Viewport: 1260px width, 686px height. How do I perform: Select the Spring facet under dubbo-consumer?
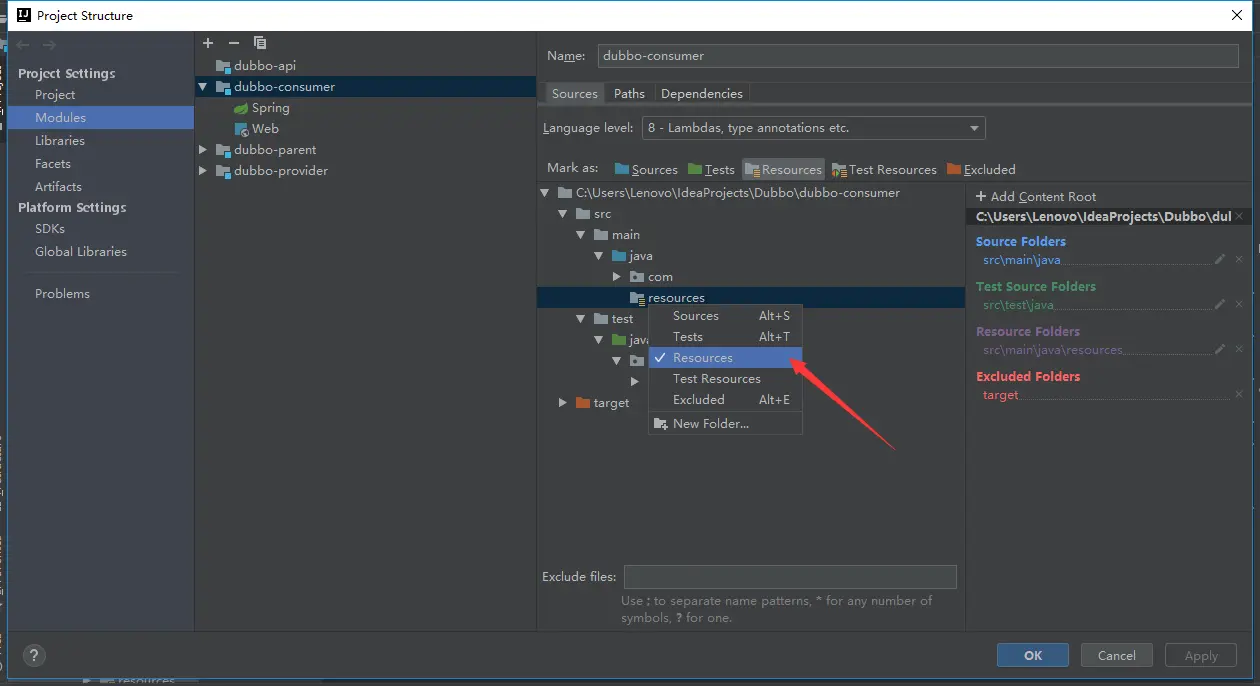point(261,108)
